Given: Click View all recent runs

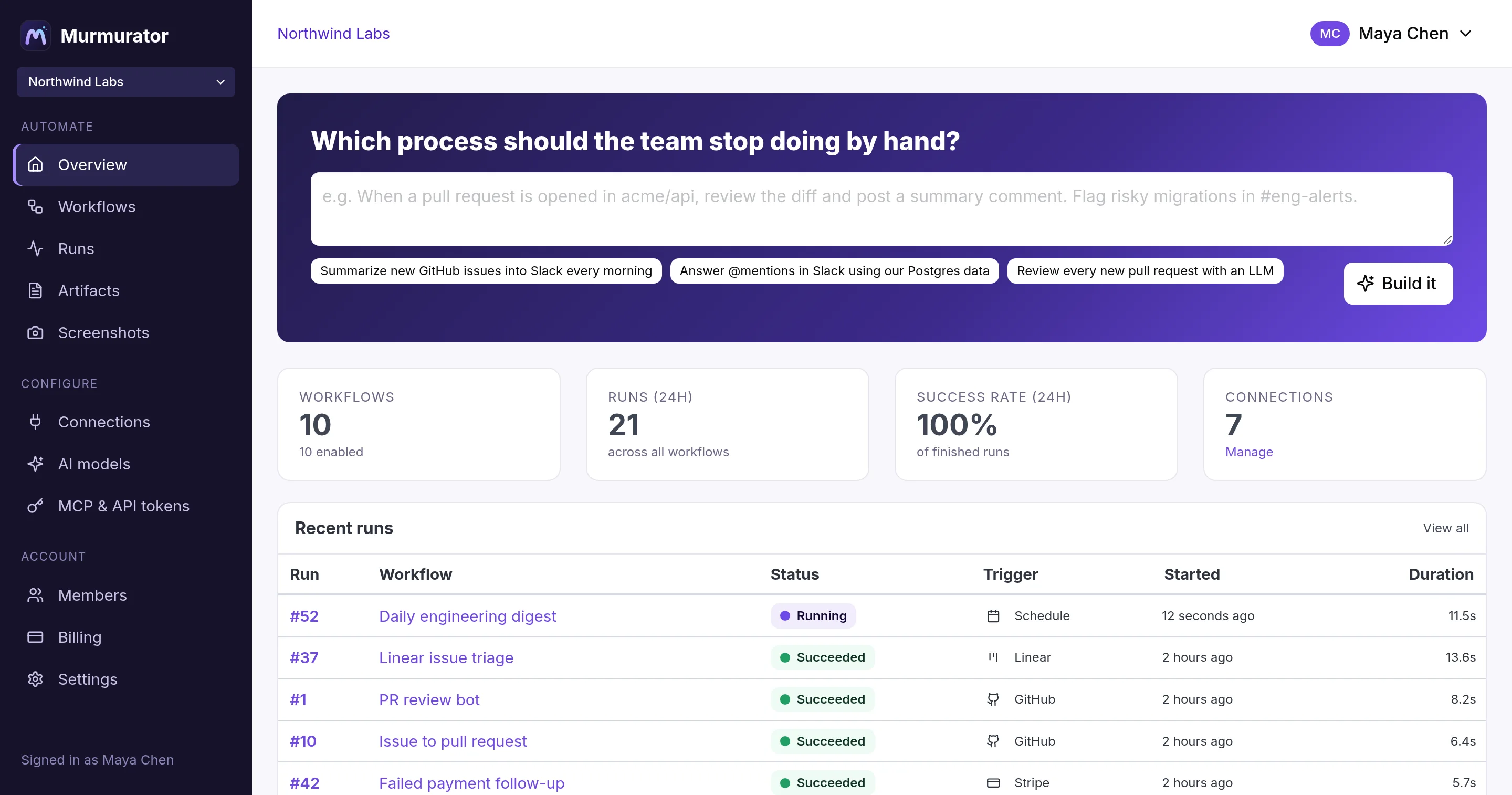Looking at the screenshot, I should click(1445, 528).
